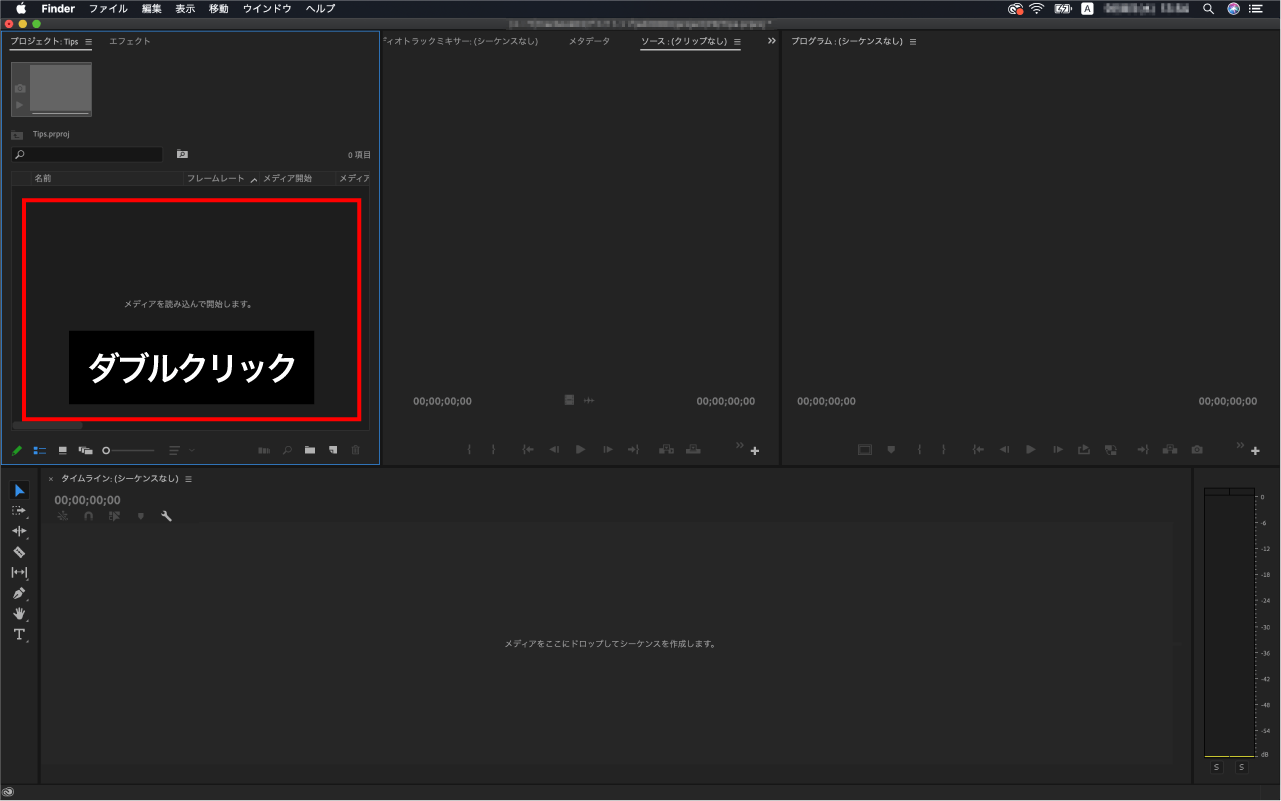This screenshot has height=801, width=1281.
Task: Click Insert button in Source monitor
Action: tap(666, 450)
